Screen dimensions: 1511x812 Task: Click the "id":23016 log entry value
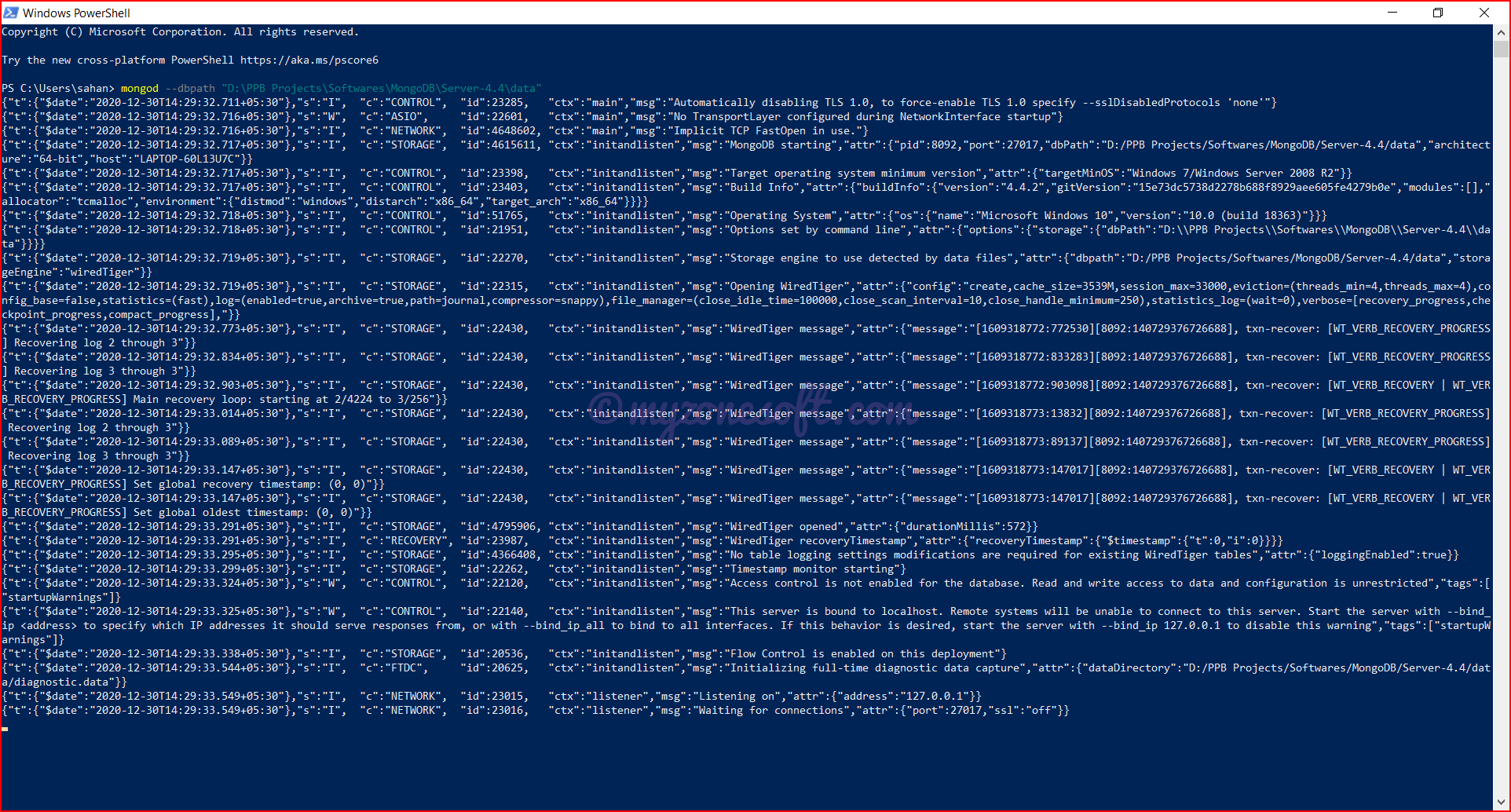pyautogui.click(x=495, y=711)
